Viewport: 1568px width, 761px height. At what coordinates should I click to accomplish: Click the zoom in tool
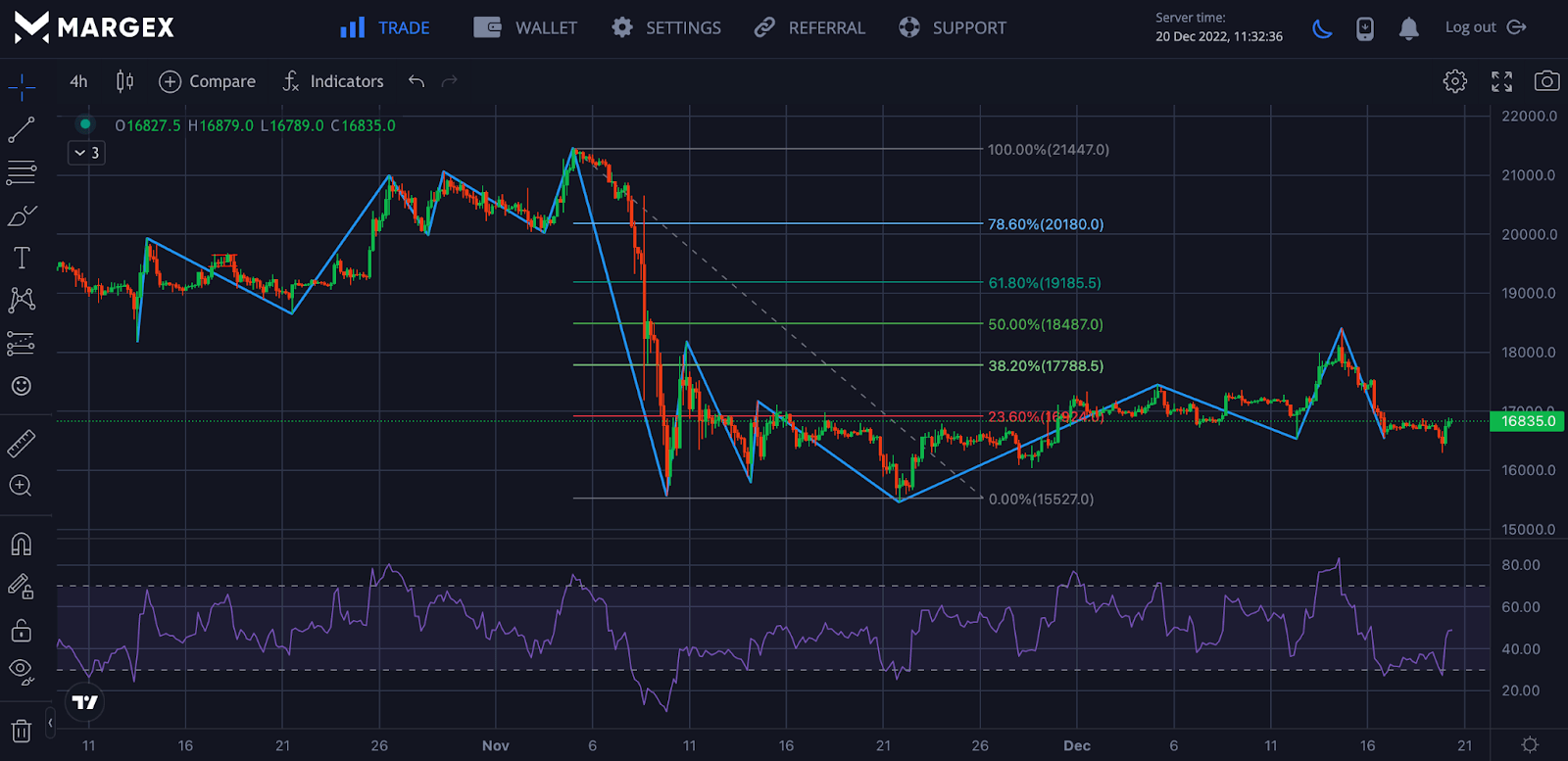(x=22, y=486)
